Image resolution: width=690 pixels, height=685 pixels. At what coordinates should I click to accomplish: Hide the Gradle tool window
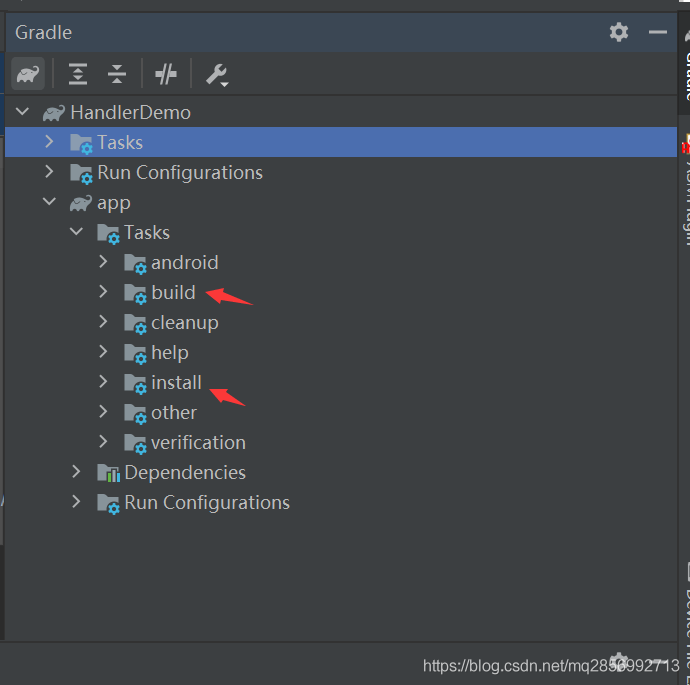pyautogui.click(x=657, y=32)
